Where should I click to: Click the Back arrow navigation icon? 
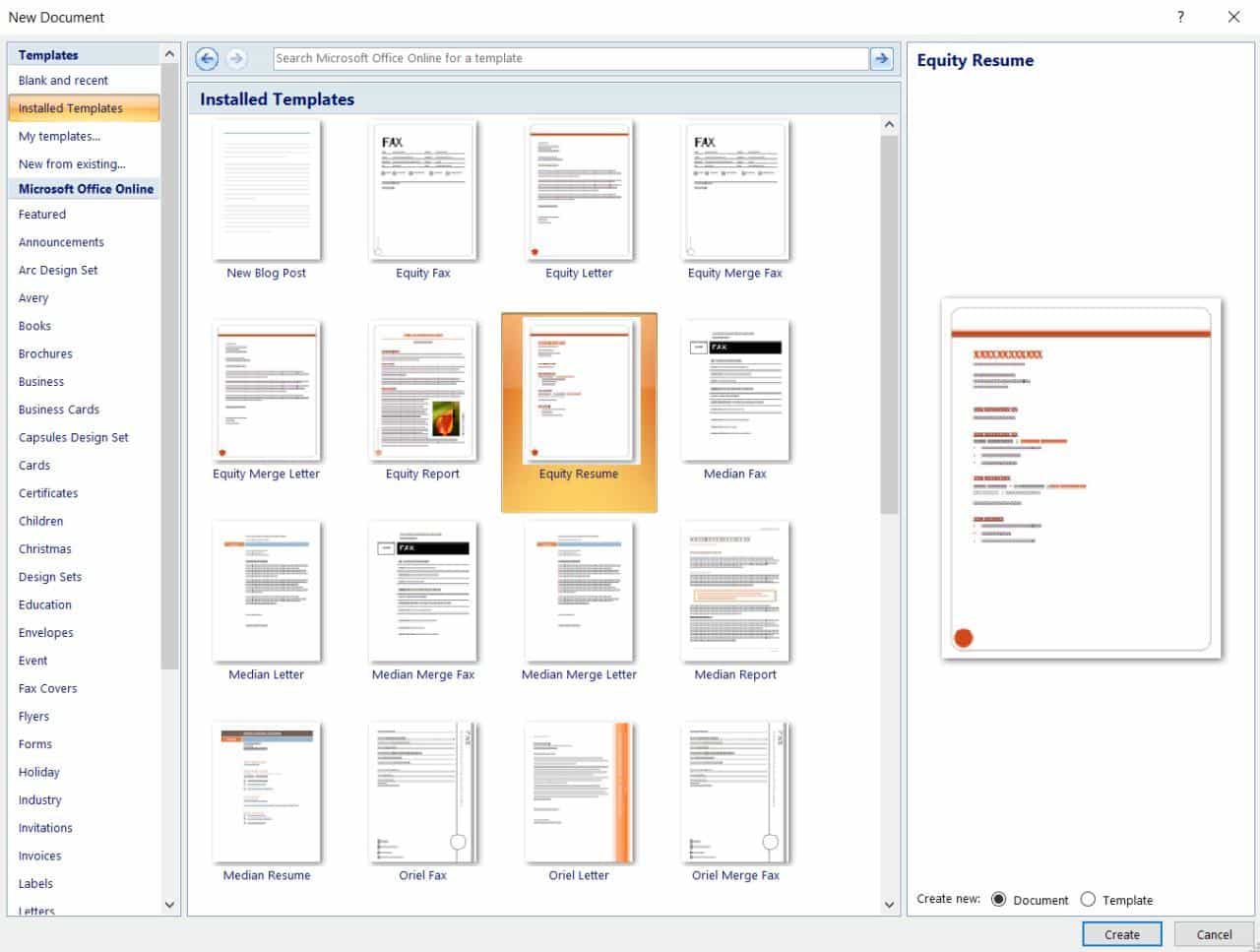[x=207, y=58]
